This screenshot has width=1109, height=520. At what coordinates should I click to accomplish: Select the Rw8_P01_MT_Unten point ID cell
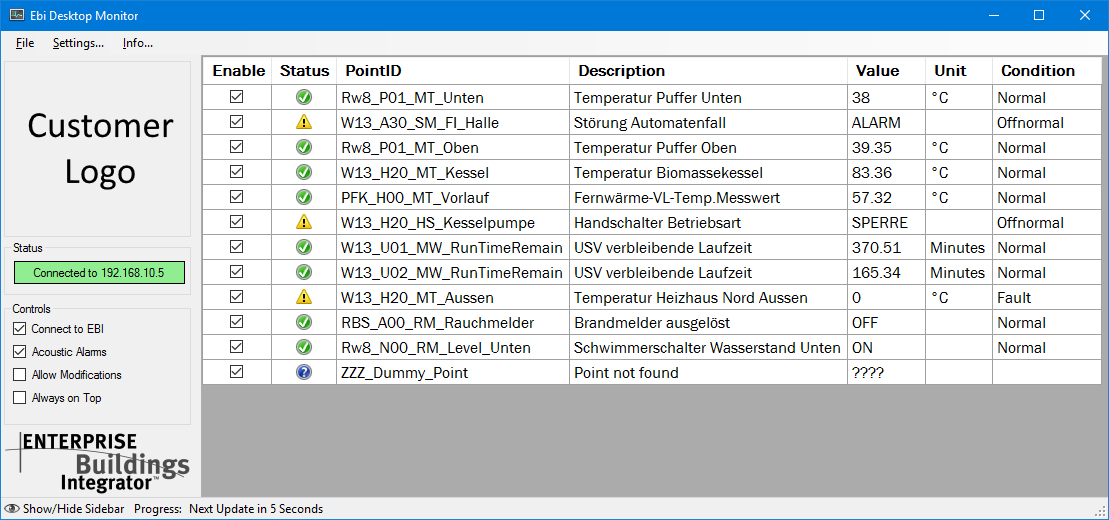point(453,98)
